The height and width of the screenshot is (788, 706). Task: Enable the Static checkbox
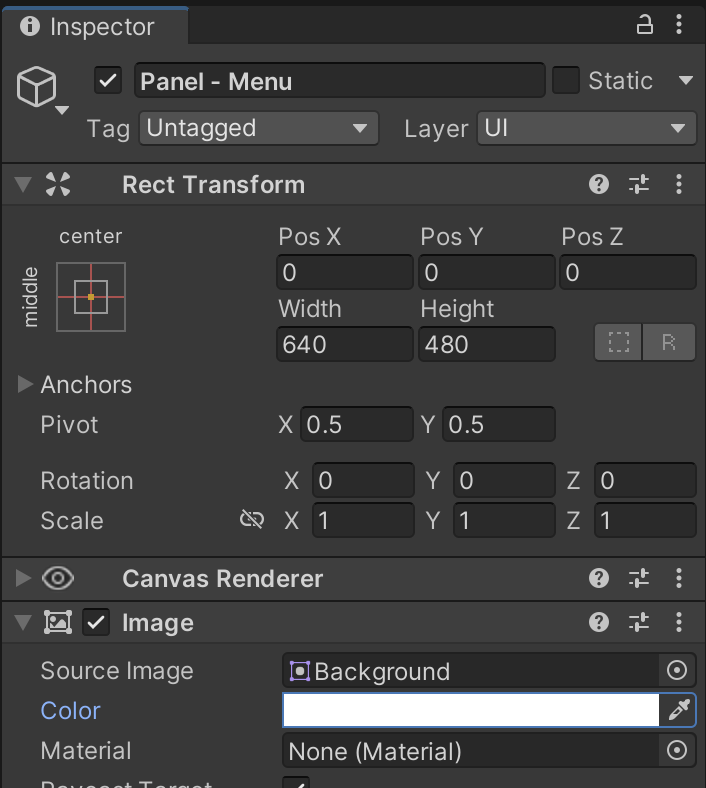click(566, 81)
